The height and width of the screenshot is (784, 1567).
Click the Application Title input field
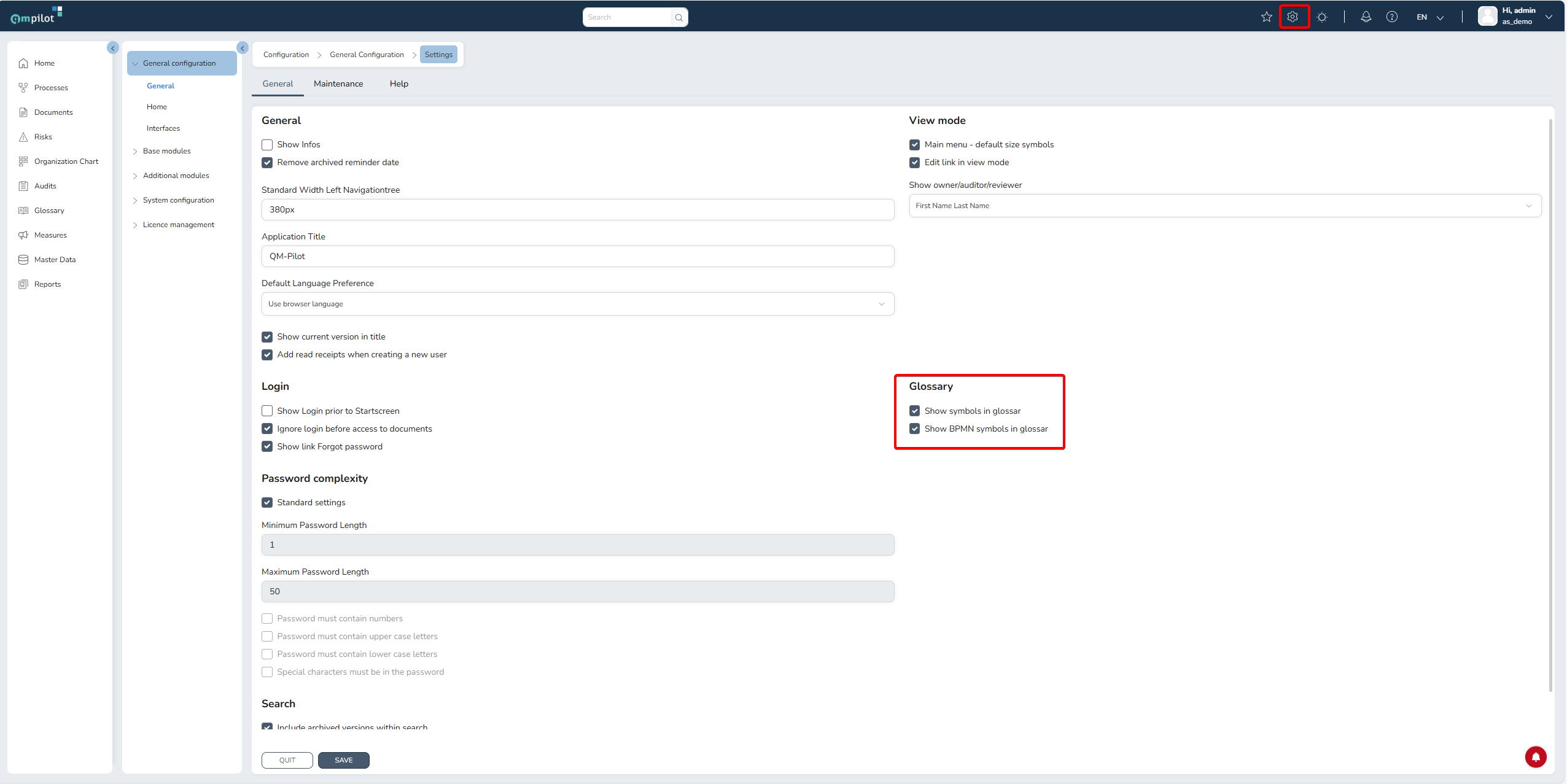577,256
